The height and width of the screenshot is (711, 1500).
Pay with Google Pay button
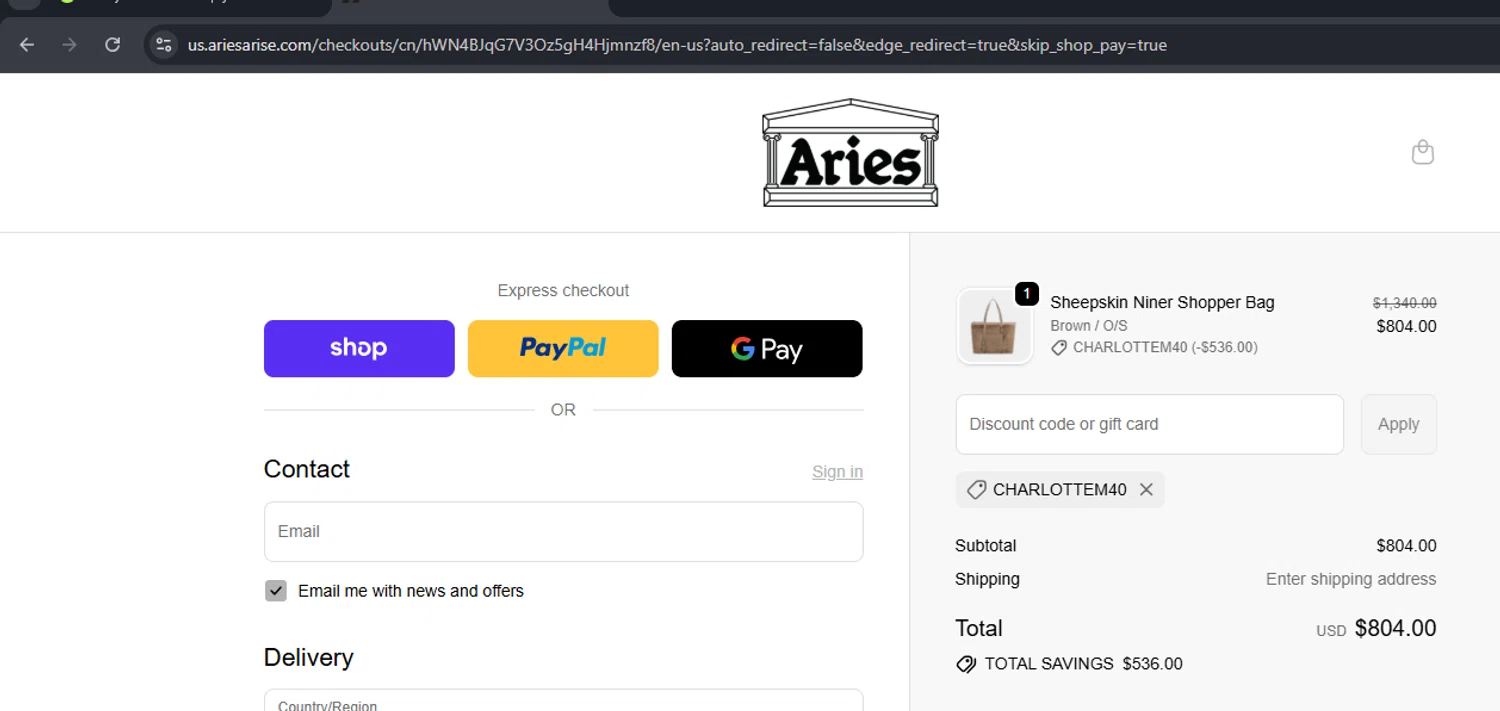tap(767, 348)
